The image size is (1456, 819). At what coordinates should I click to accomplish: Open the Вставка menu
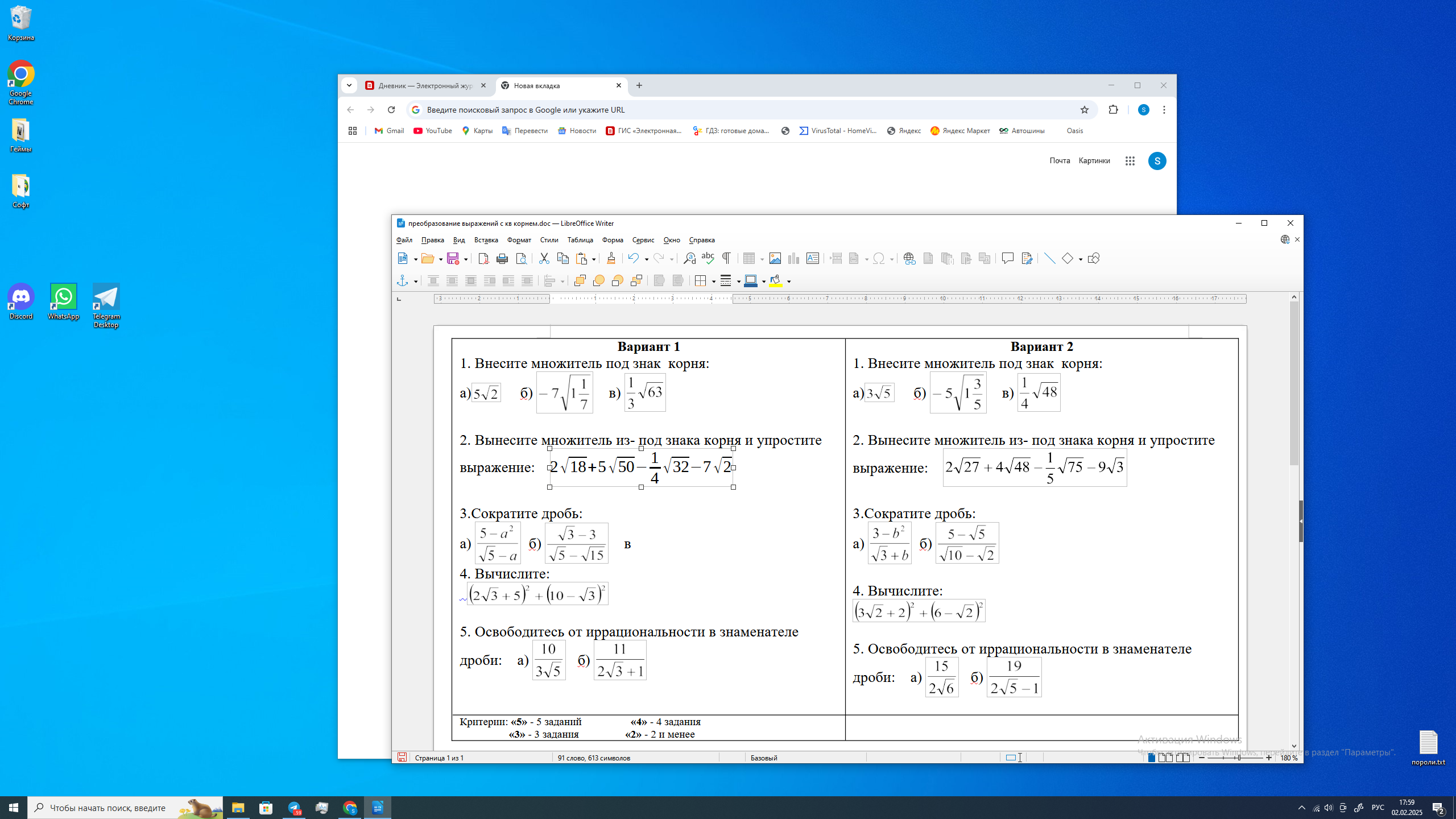[x=486, y=240]
